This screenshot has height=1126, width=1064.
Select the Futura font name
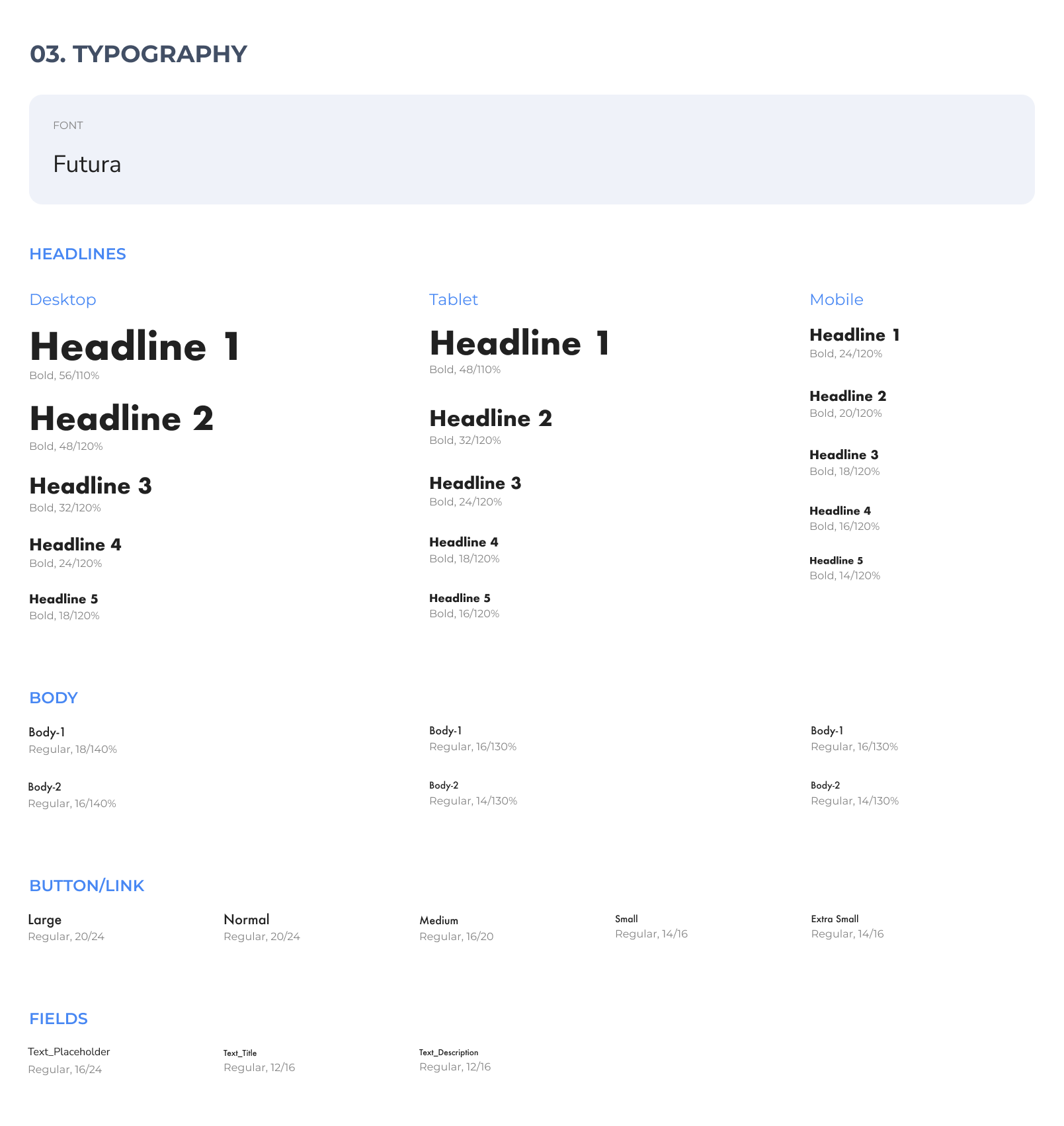tap(87, 164)
